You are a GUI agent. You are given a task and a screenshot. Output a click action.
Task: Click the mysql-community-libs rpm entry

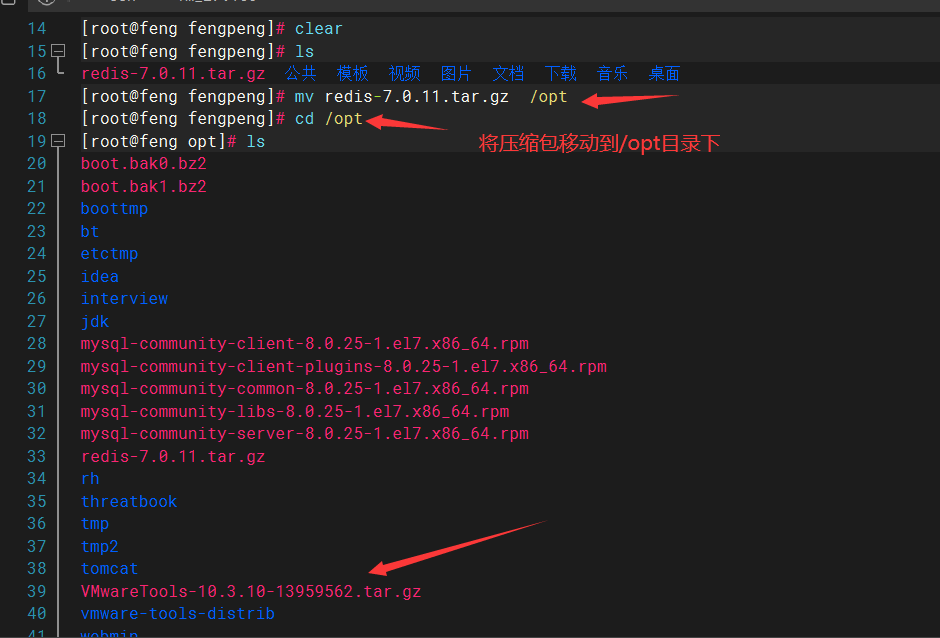pyautogui.click(x=295, y=411)
